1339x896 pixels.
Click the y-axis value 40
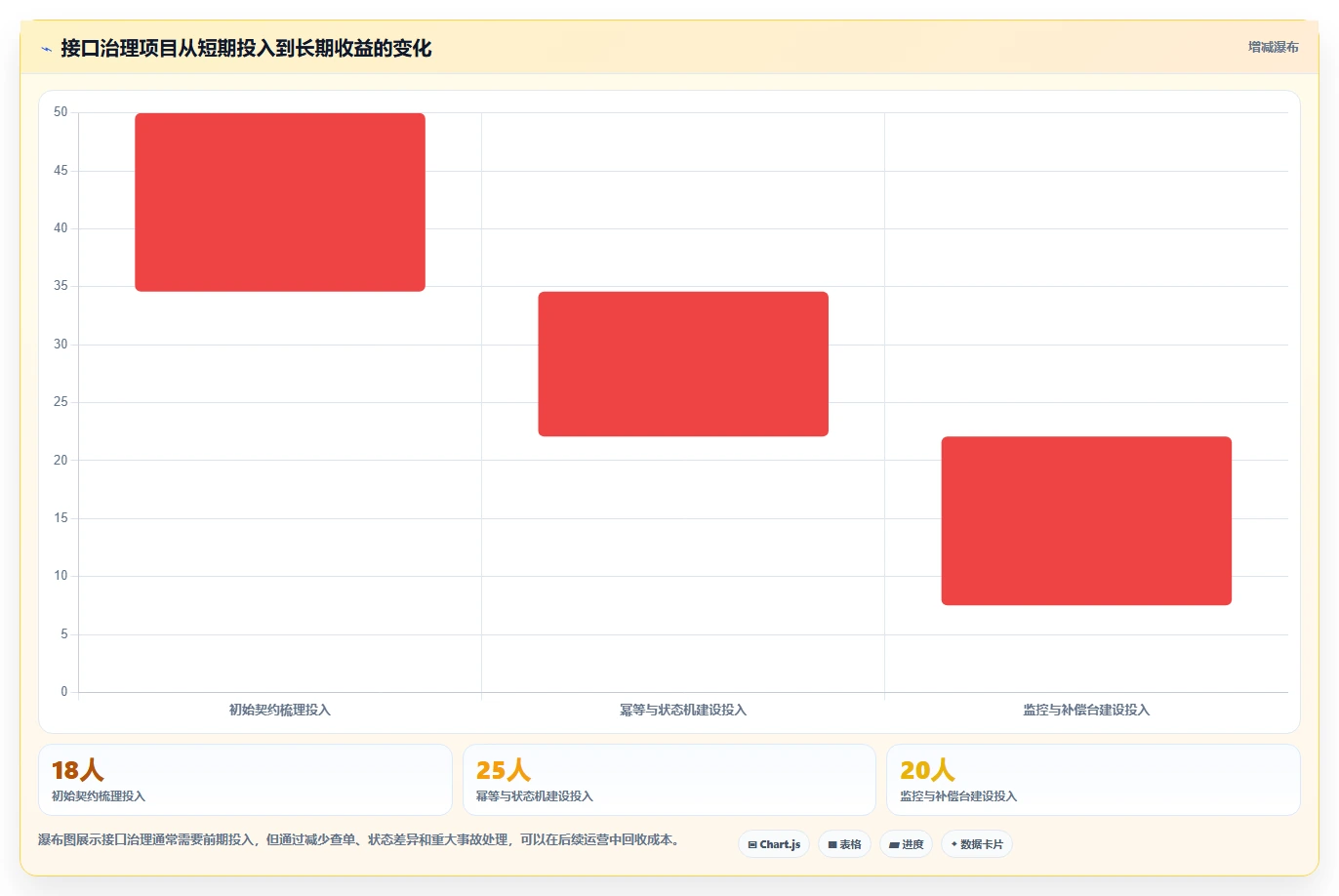click(61, 228)
